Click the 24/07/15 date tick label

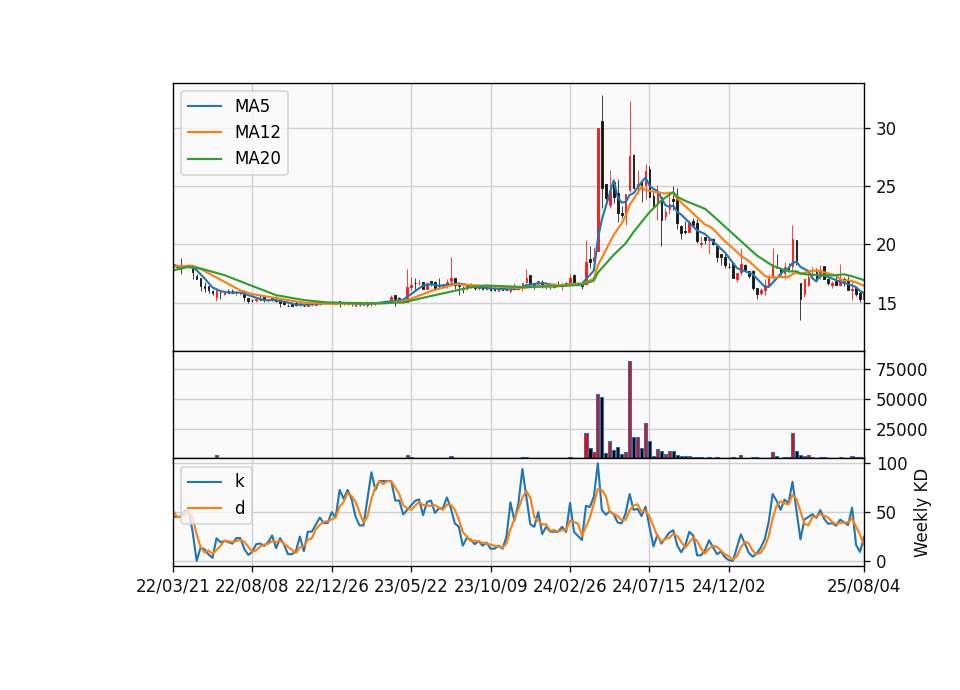tap(649, 587)
